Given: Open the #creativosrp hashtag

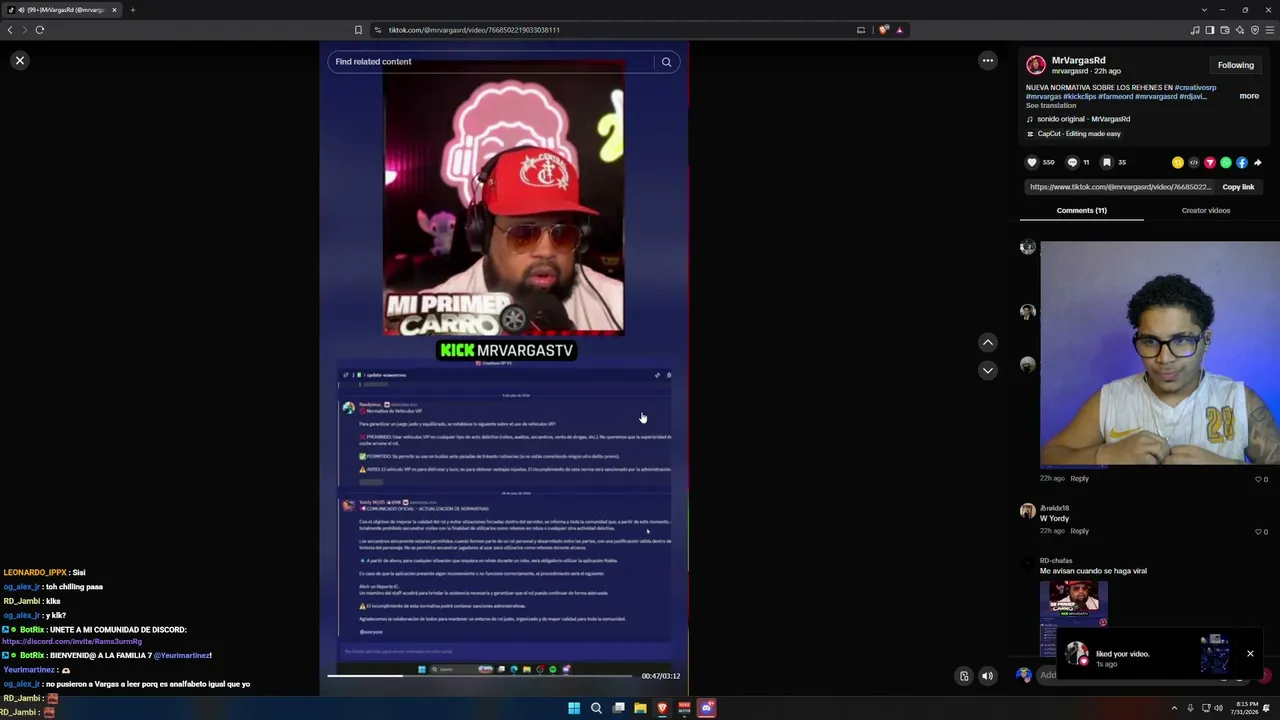Looking at the screenshot, I should 1195,88.
